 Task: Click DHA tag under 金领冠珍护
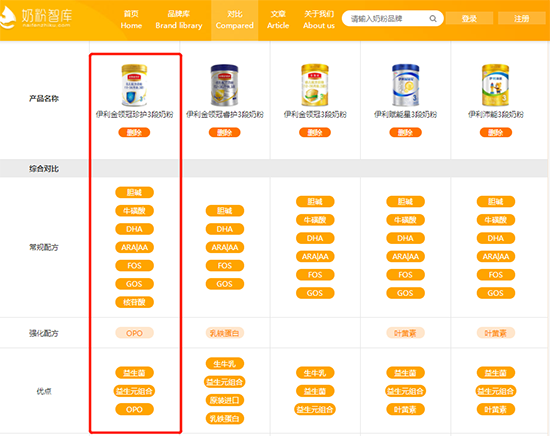click(x=134, y=229)
